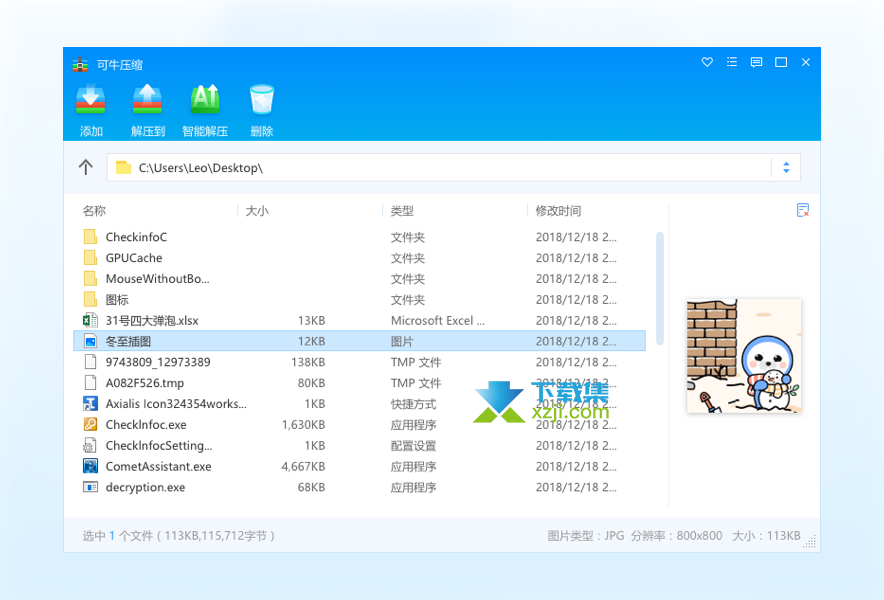Click status text 图片类型：JPG

point(586,536)
